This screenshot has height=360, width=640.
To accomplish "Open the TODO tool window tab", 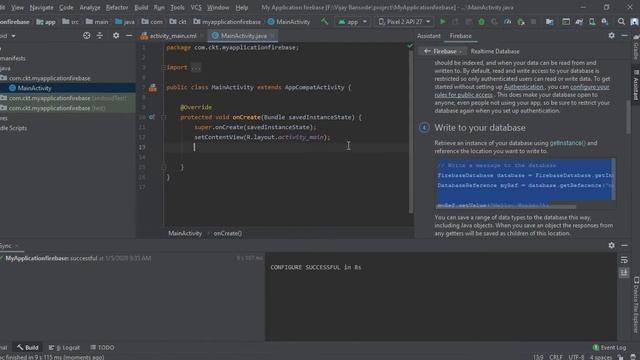I will pyautogui.click(x=102, y=347).
